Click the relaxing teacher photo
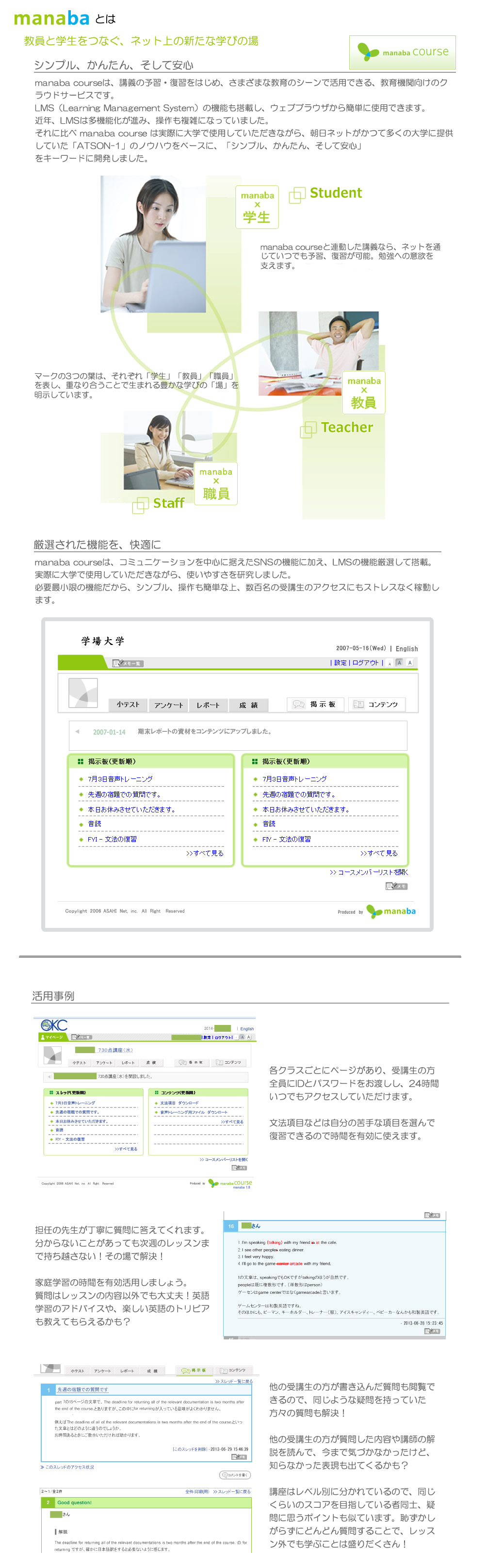This screenshot has width=487, height=1568. coord(318,354)
